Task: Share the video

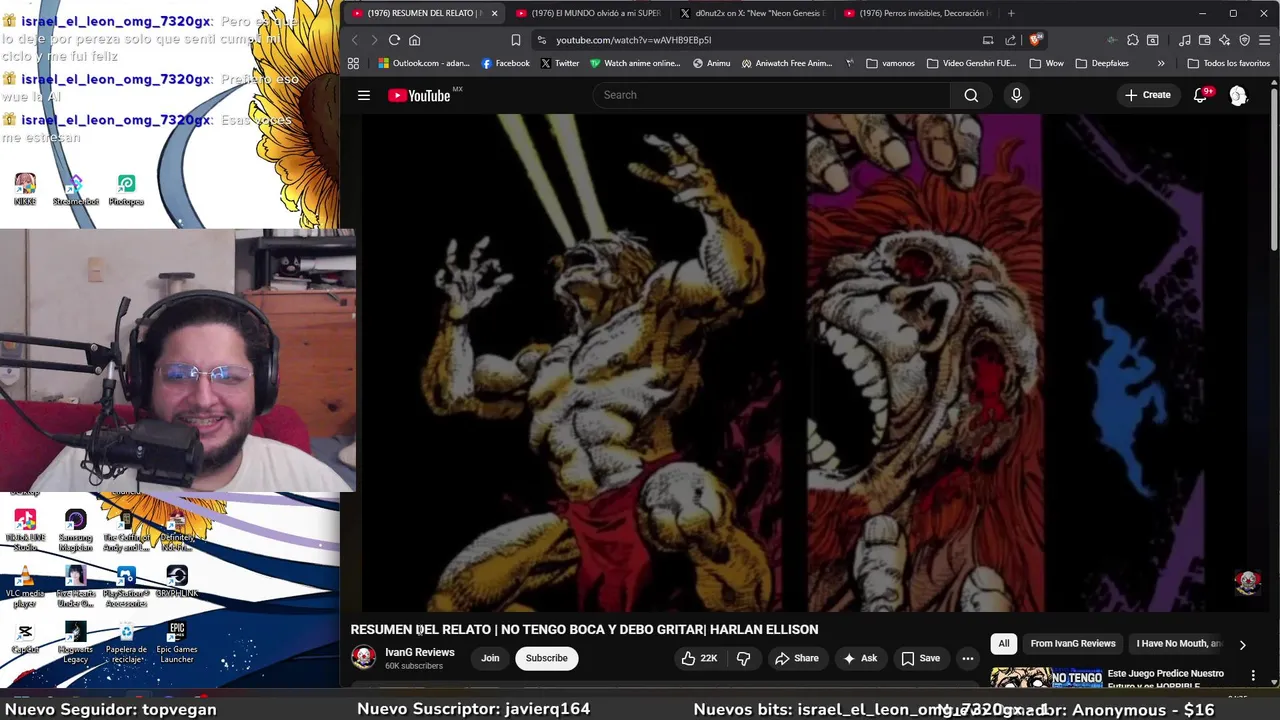Action: click(x=796, y=658)
